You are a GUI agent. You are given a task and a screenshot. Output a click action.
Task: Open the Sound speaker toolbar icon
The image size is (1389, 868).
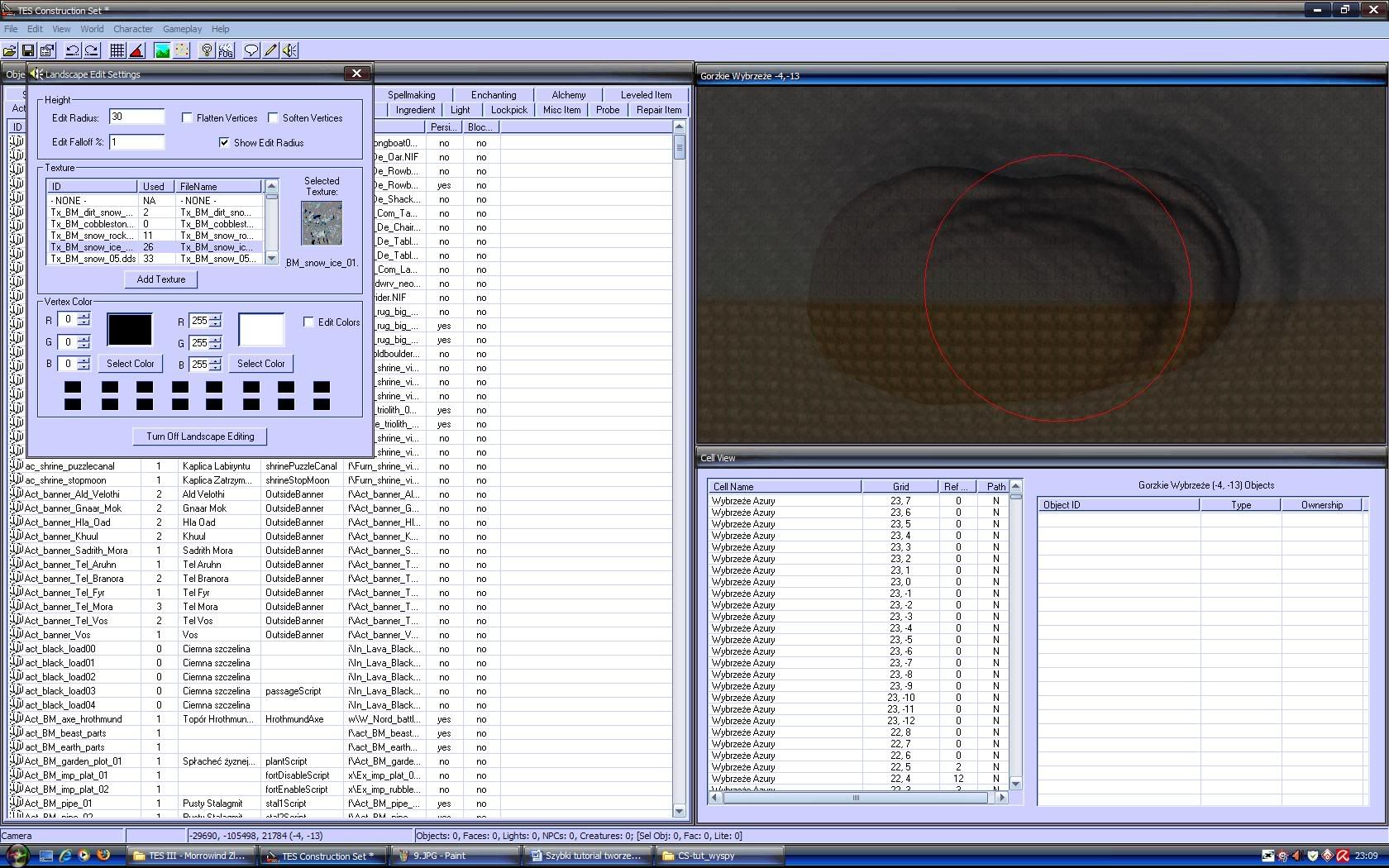[x=289, y=50]
